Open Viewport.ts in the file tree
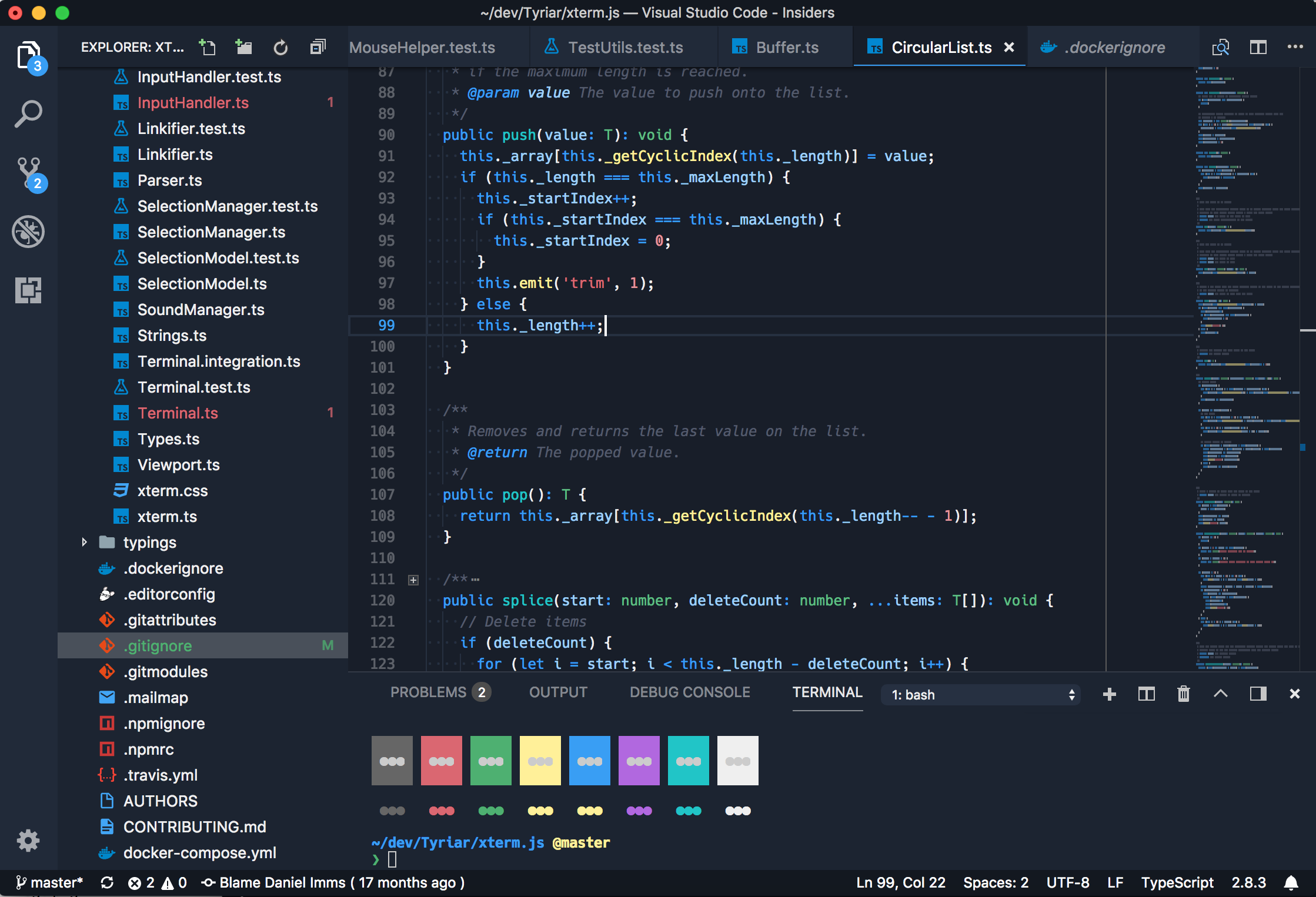Image resolution: width=1316 pixels, height=897 pixels. pyautogui.click(x=203, y=464)
